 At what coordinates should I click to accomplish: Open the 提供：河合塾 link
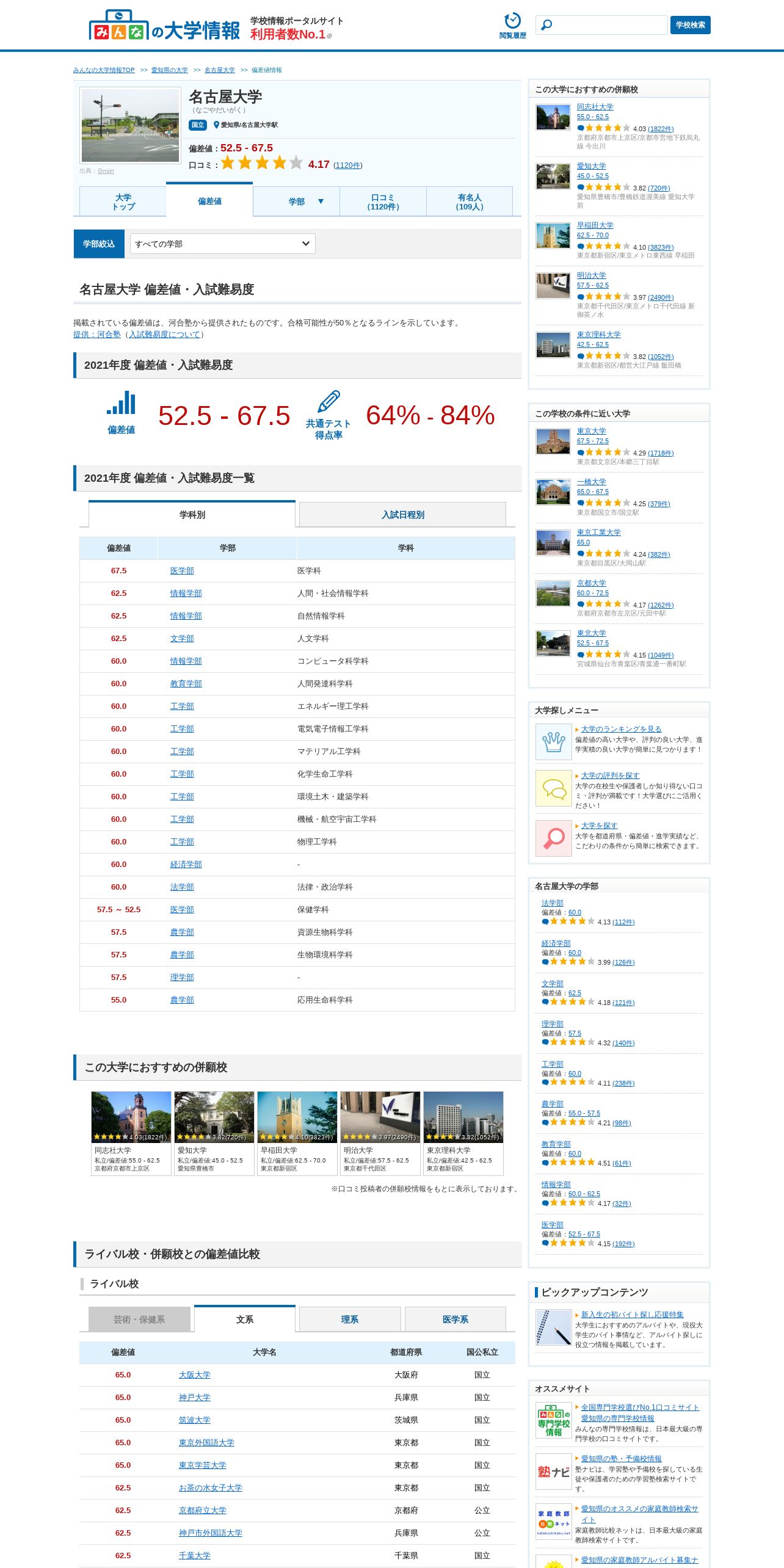(x=97, y=335)
